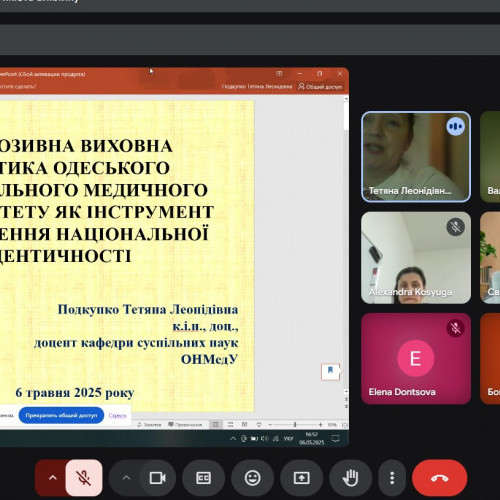
Task: Click volume icon in system tray
Action: click(265, 439)
